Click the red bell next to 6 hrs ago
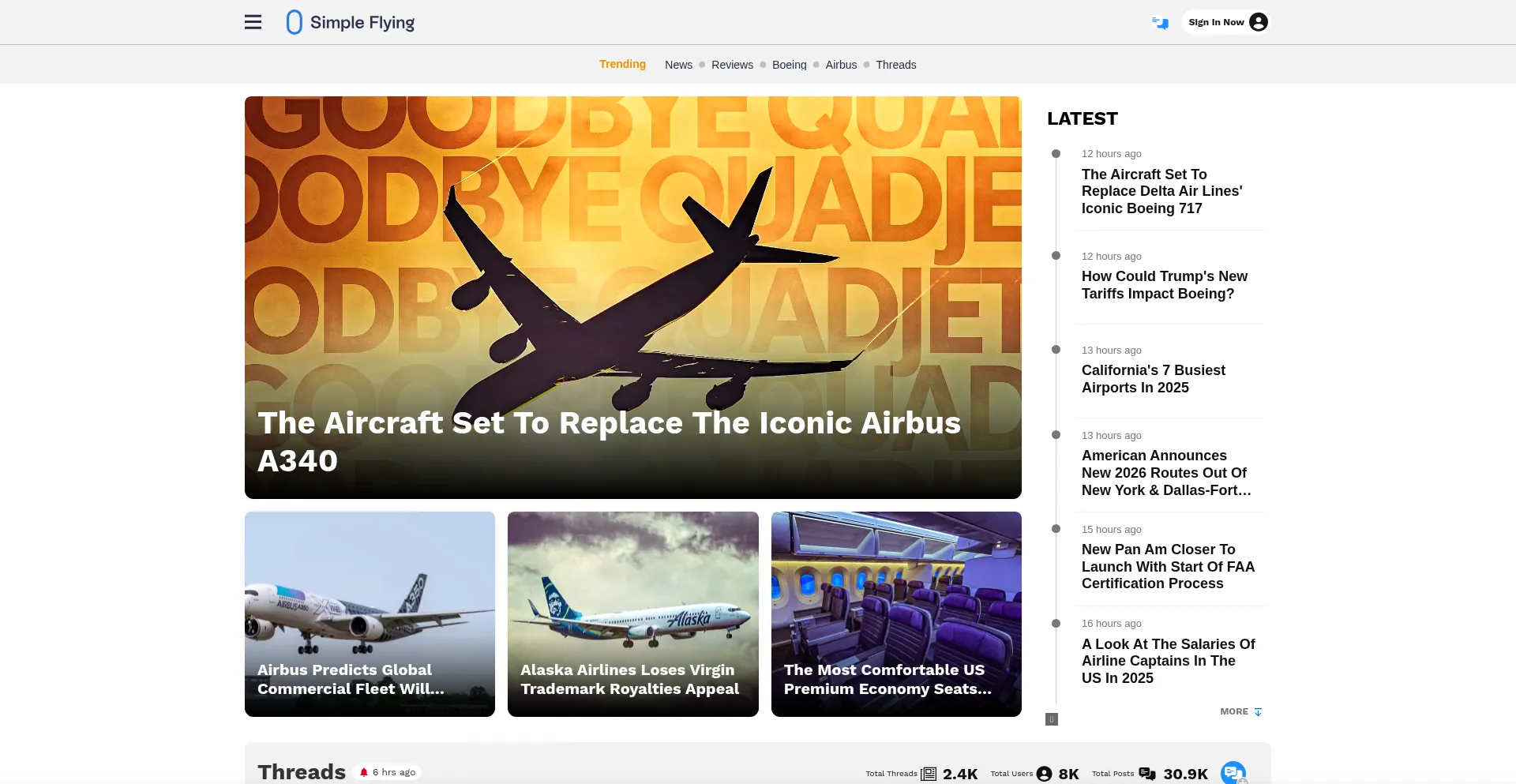 [364, 772]
